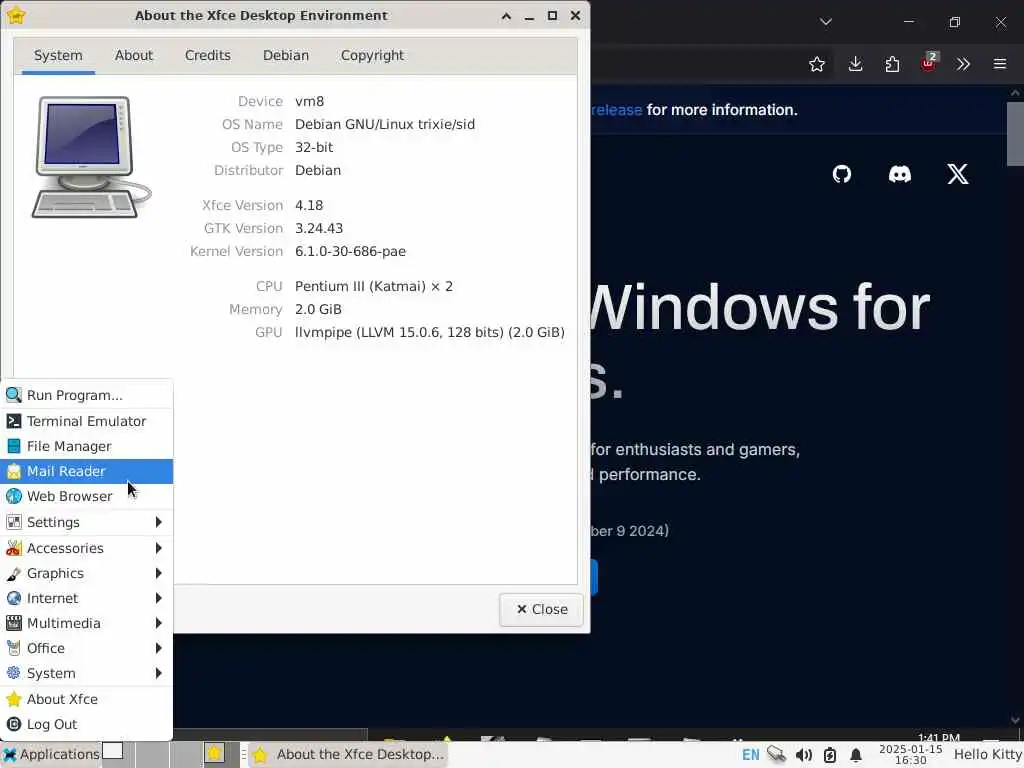
Task: Open Run Program from the Applications menu
Action: point(86,395)
